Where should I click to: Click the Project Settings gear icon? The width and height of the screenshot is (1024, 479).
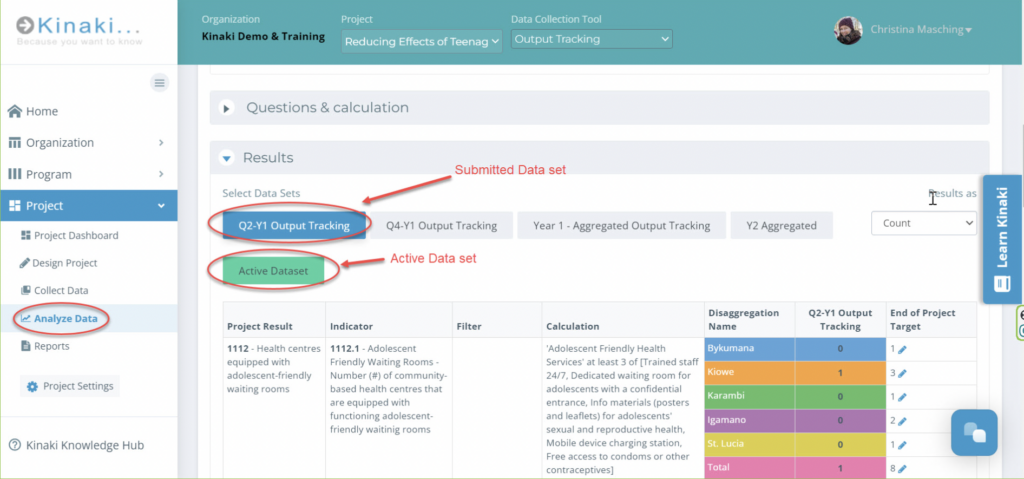click(32, 387)
